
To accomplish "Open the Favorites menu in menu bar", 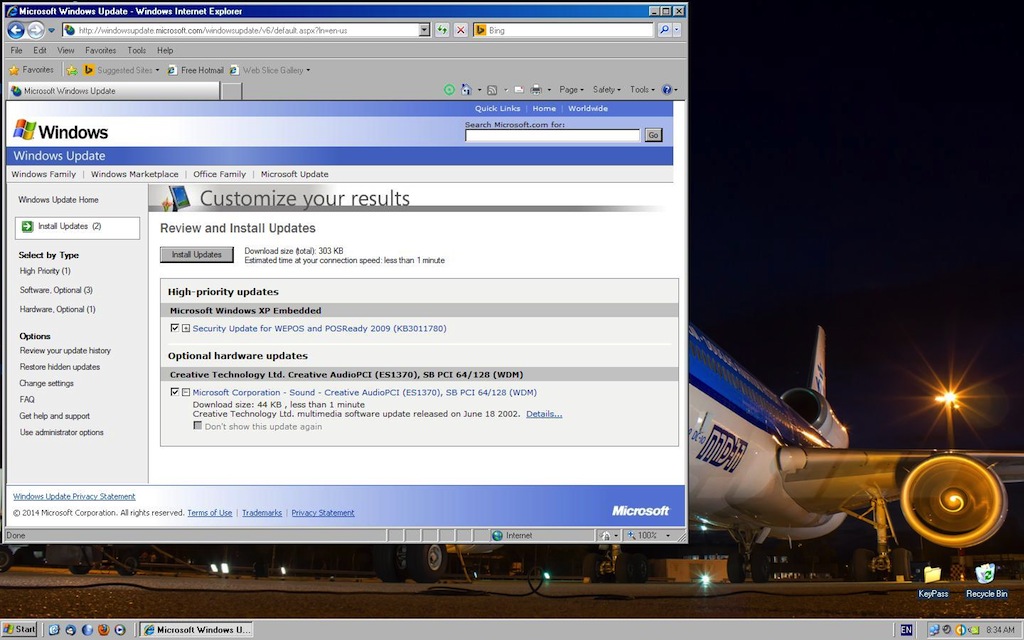I will click(x=101, y=50).
